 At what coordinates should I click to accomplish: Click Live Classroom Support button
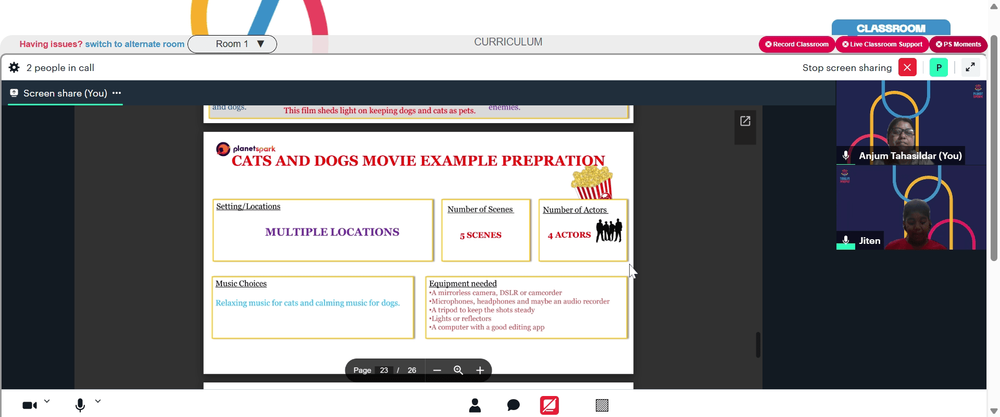(x=882, y=45)
